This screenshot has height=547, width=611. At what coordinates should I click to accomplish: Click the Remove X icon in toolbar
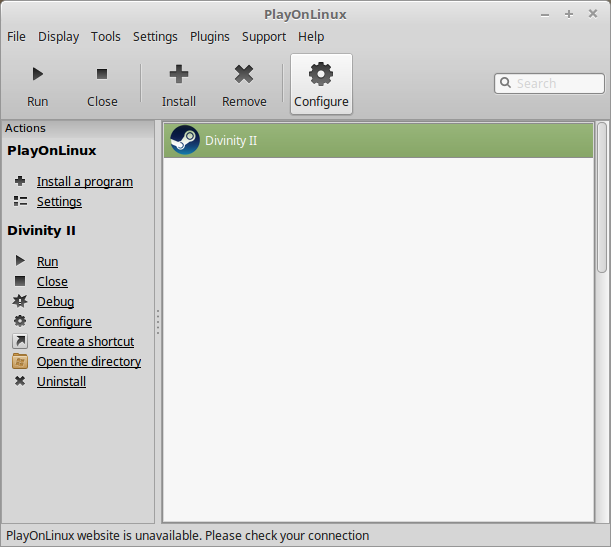pyautogui.click(x=244, y=74)
